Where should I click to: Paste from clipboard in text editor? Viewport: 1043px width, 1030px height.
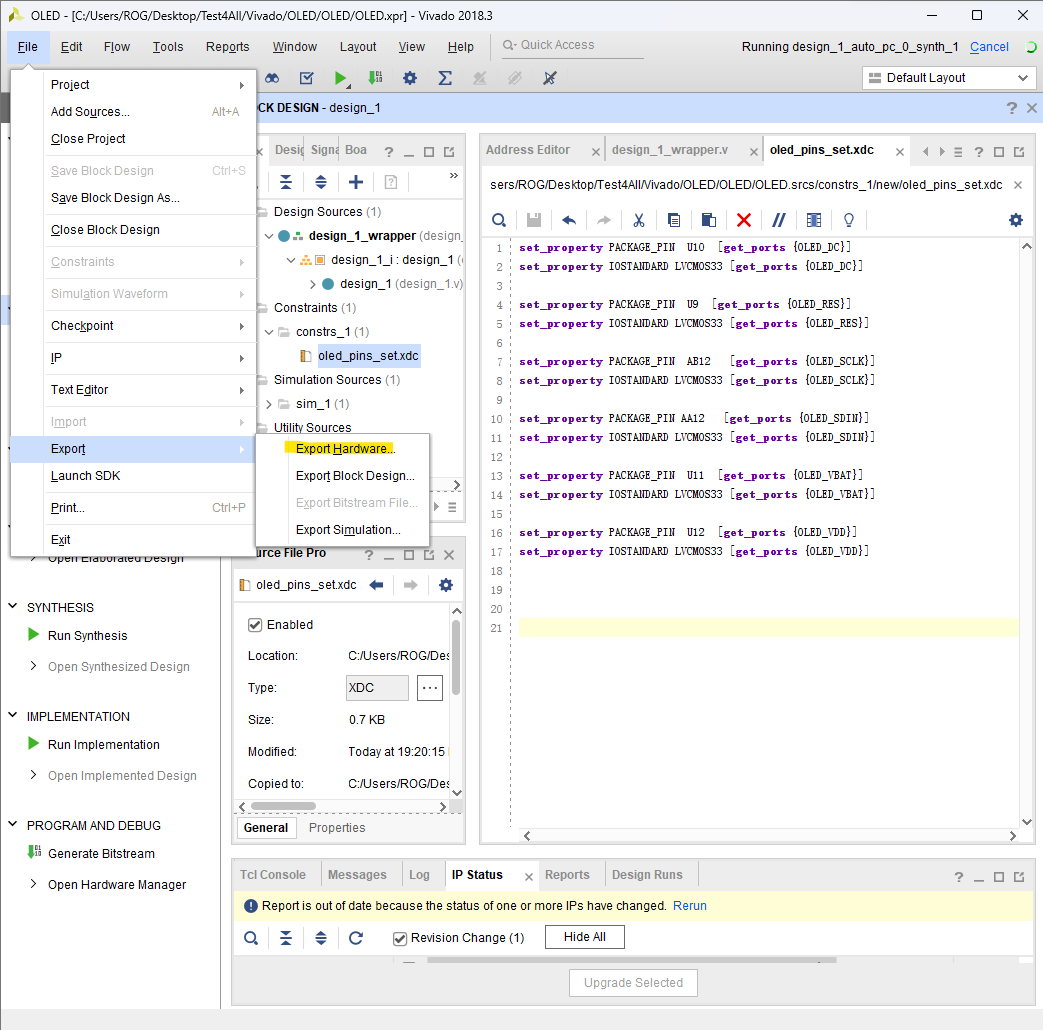708,220
